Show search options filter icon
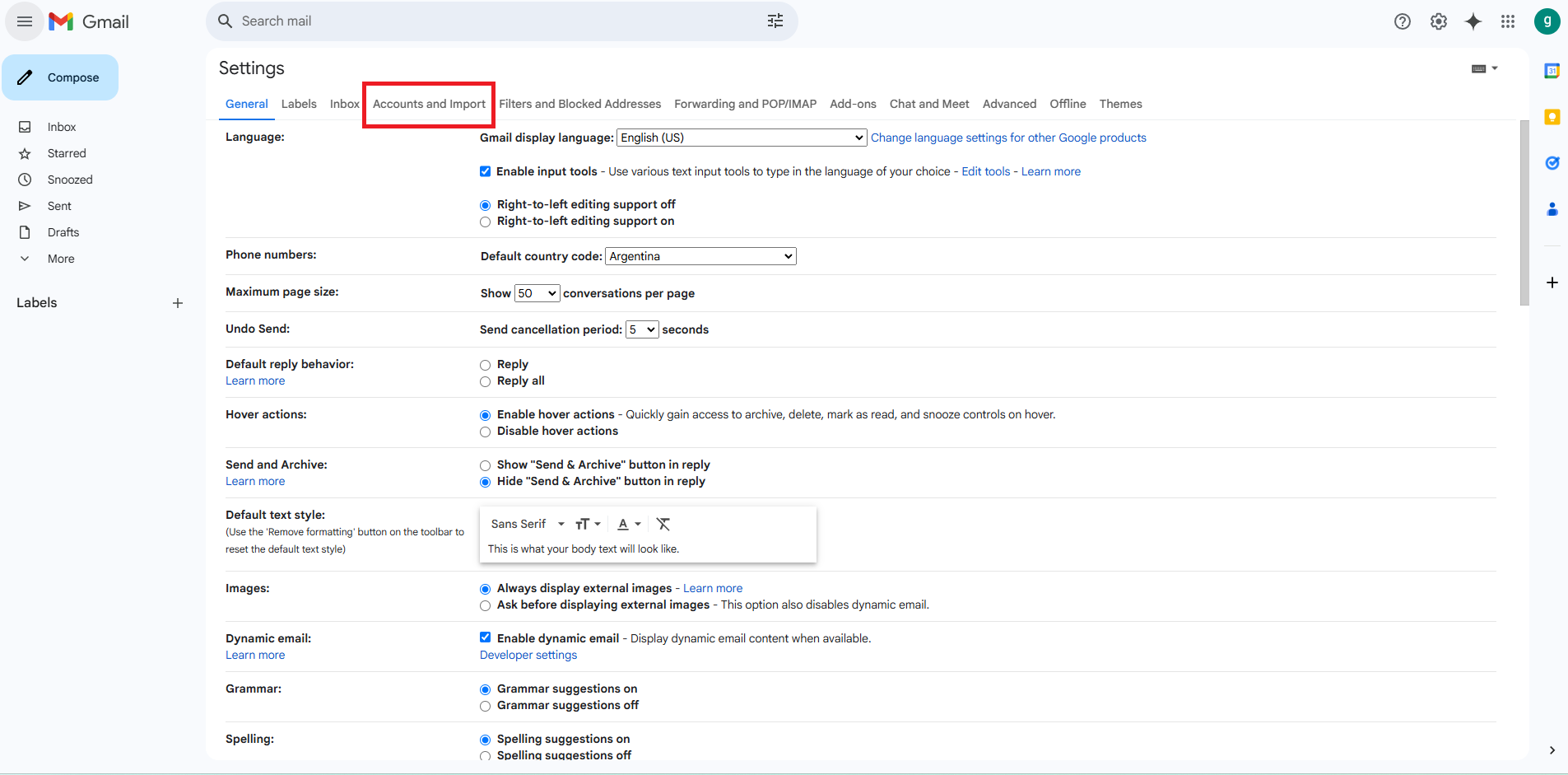The height and width of the screenshot is (775, 1568). point(775,21)
